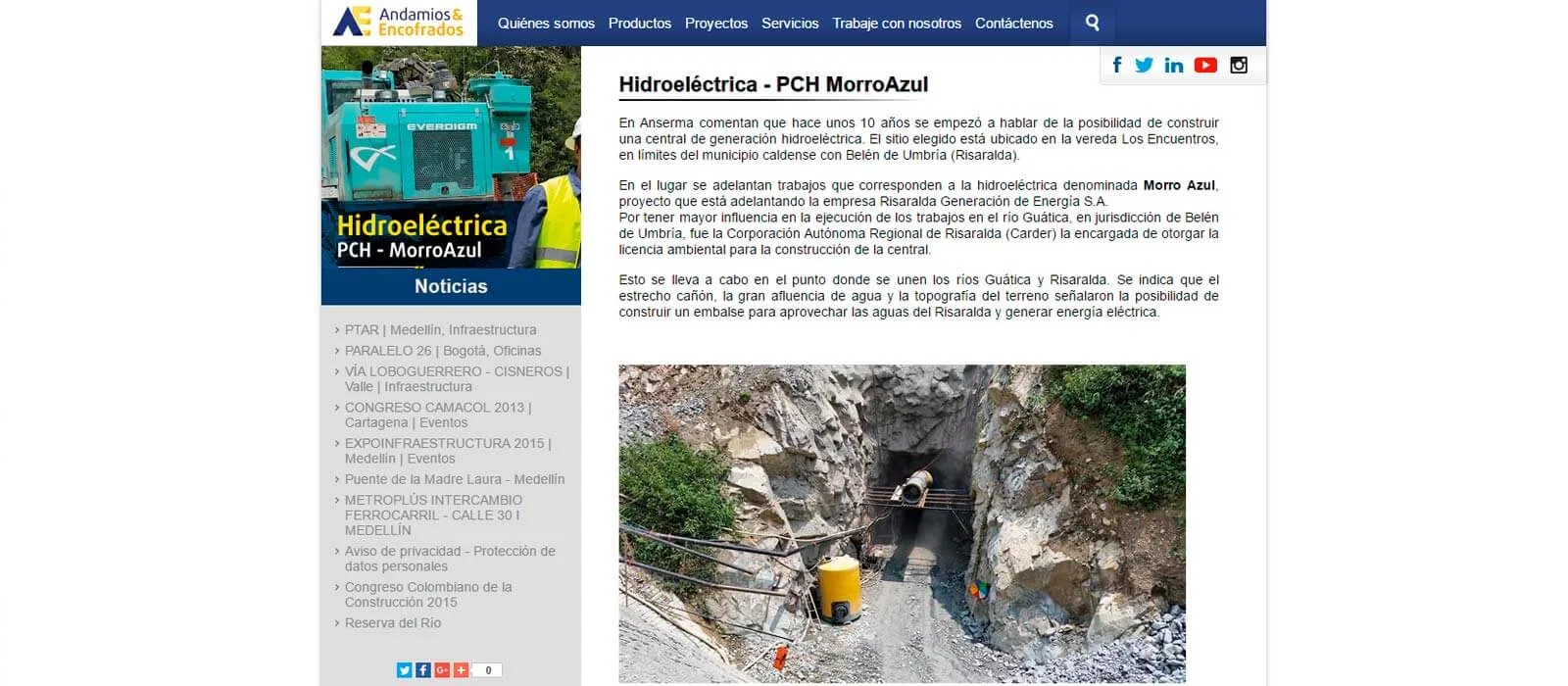Open EXPOINFRAESTRUCTURA 2015 news link

click(x=448, y=451)
